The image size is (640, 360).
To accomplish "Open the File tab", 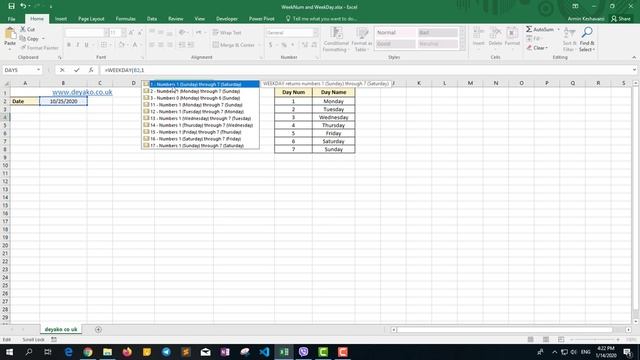I will click(11, 19).
